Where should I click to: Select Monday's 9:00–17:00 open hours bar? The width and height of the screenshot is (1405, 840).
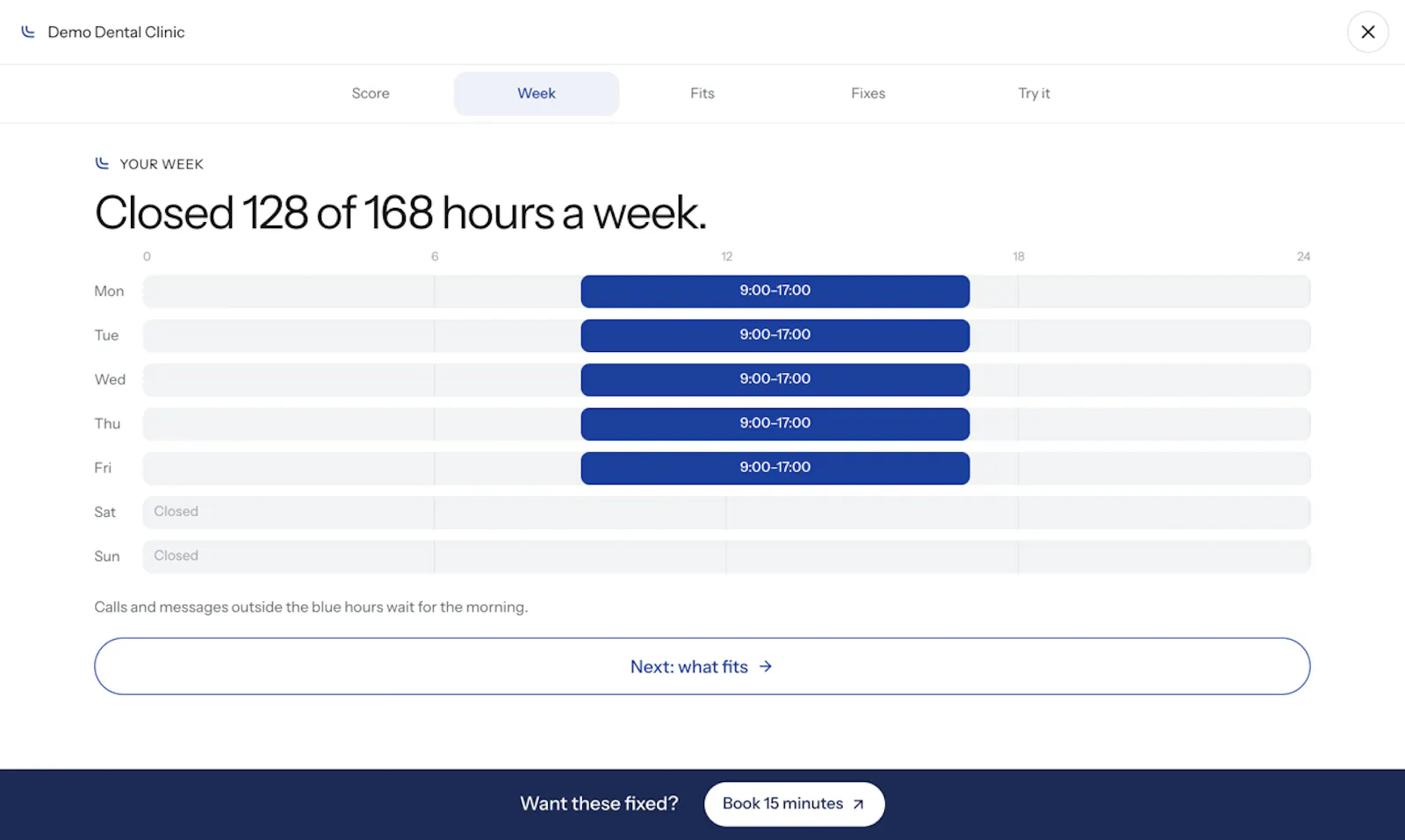click(x=775, y=291)
